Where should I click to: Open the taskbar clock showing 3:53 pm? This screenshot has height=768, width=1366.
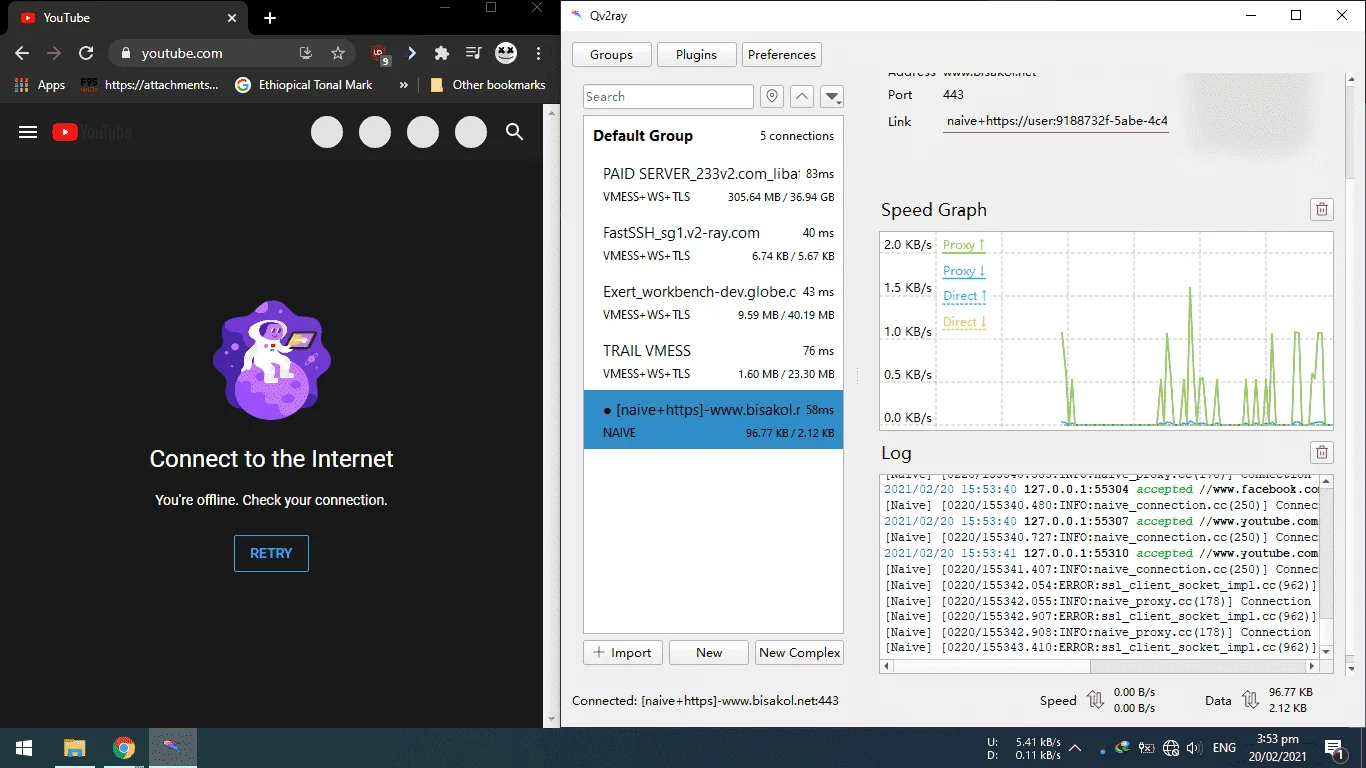1277,748
